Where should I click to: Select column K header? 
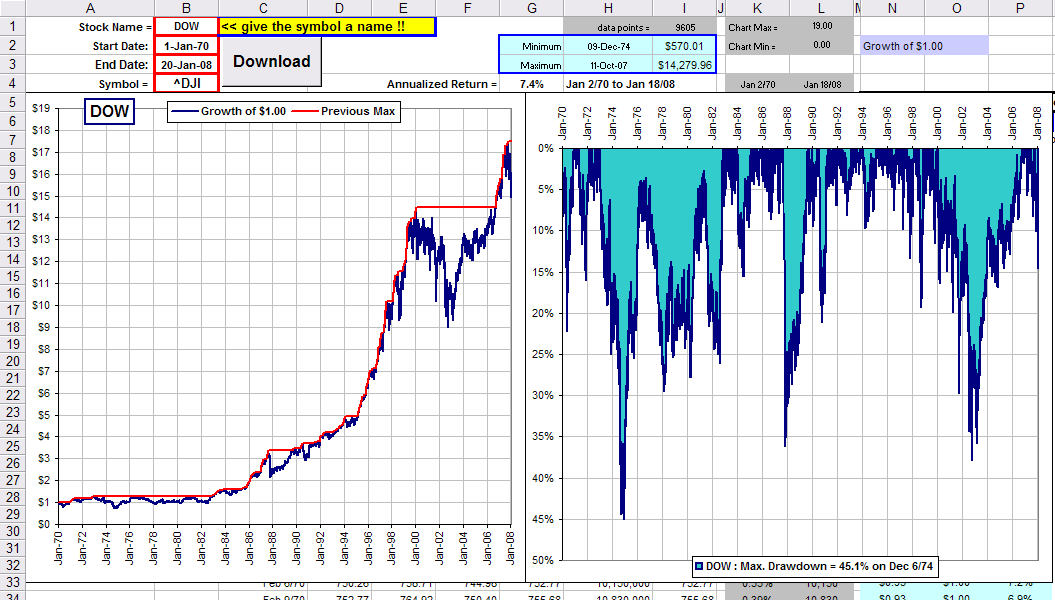[758, 8]
